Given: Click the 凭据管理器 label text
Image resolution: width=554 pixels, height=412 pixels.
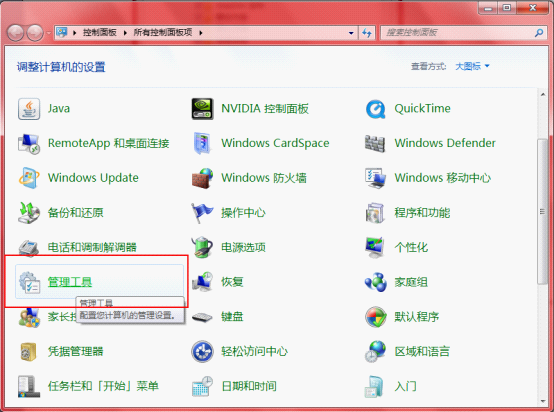Looking at the screenshot, I should pos(76,352).
